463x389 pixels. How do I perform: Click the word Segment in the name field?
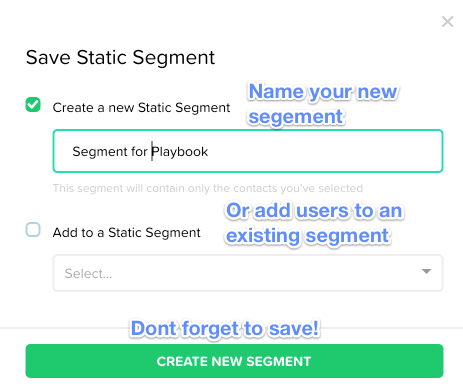(x=100, y=152)
